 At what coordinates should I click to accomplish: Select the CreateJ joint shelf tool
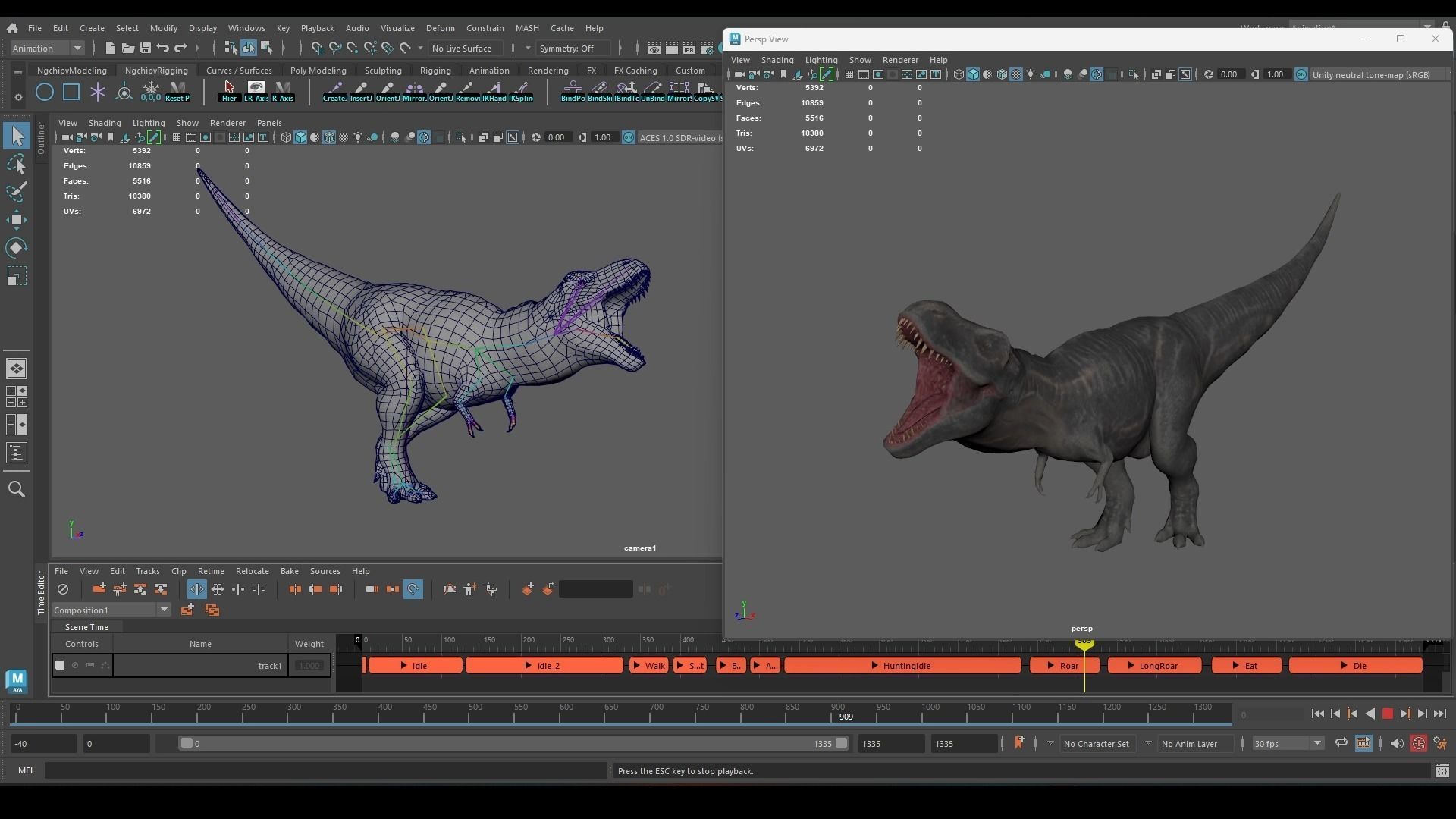(x=335, y=93)
